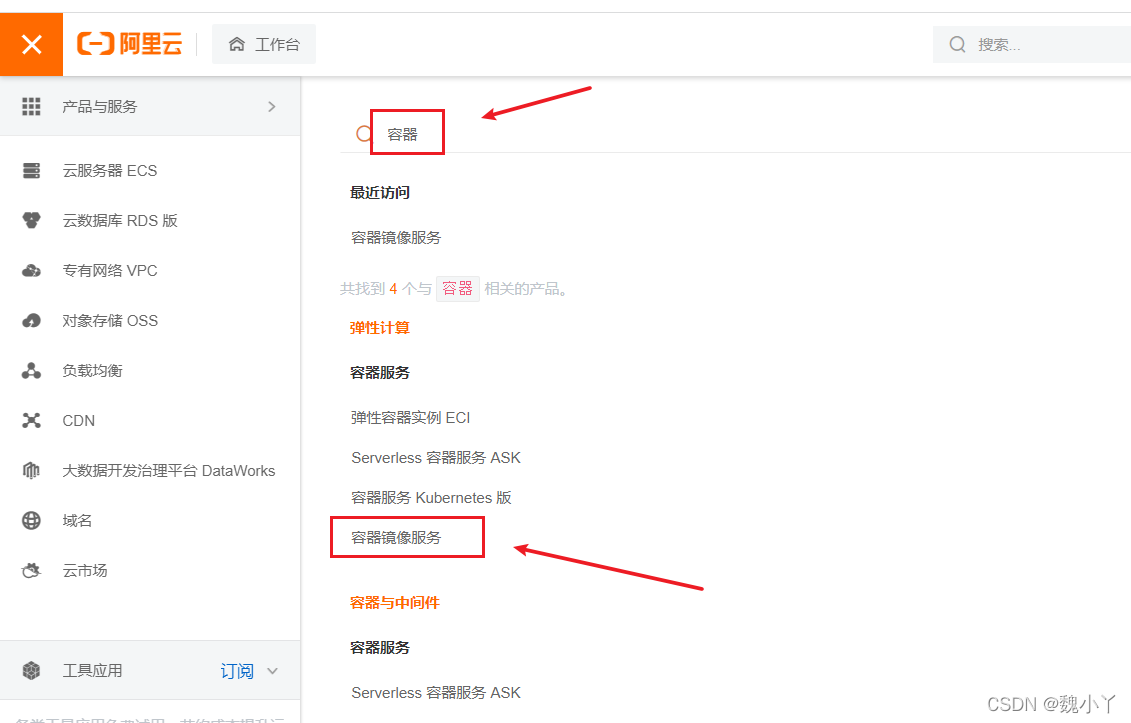The height and width of the screenshot is (723, 1131).
Task: Click the Alibaba Cloud logo
Action: pyautogui.click(x=130, y=44)
